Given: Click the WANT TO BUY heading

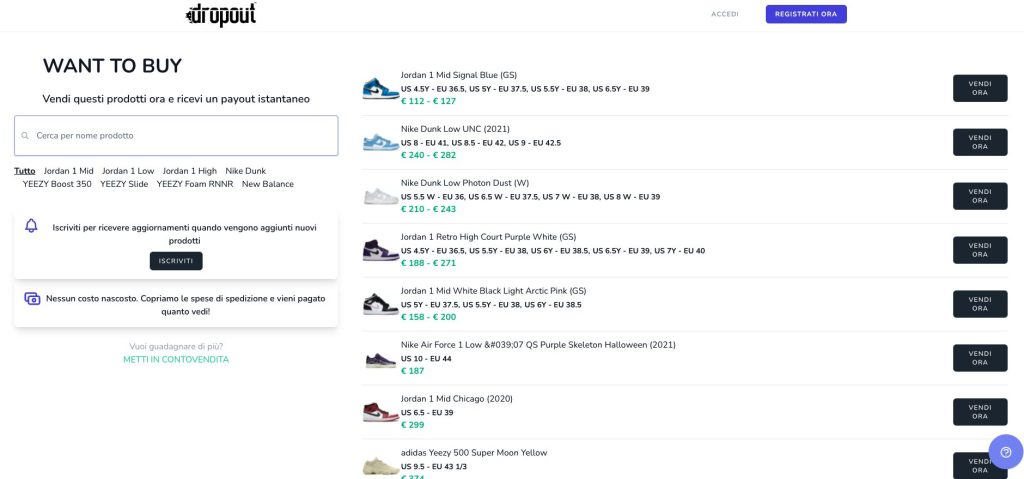Looking at the screenshot, I should click(112, 66).
